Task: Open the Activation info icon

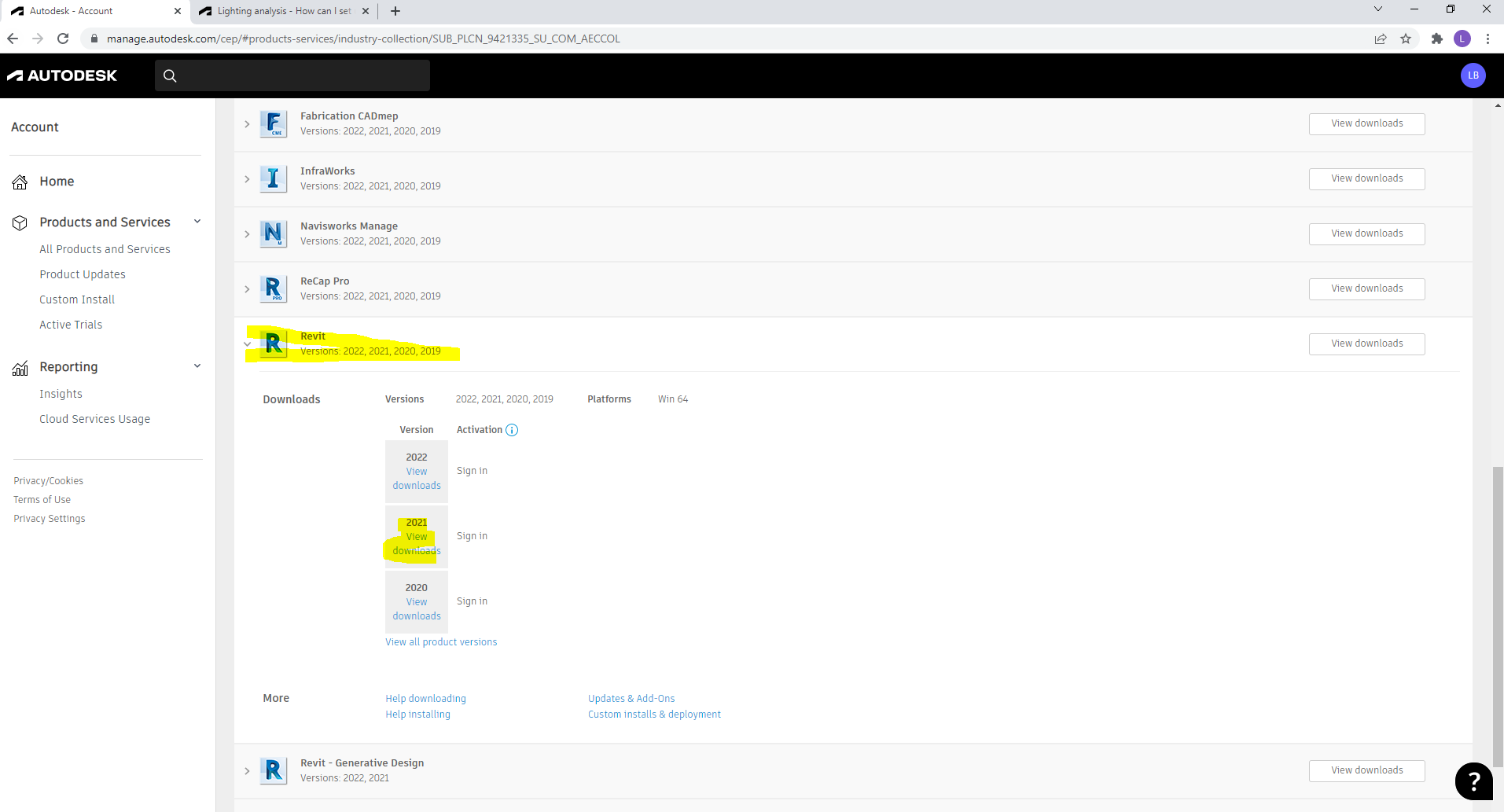Action: [512, 430]
